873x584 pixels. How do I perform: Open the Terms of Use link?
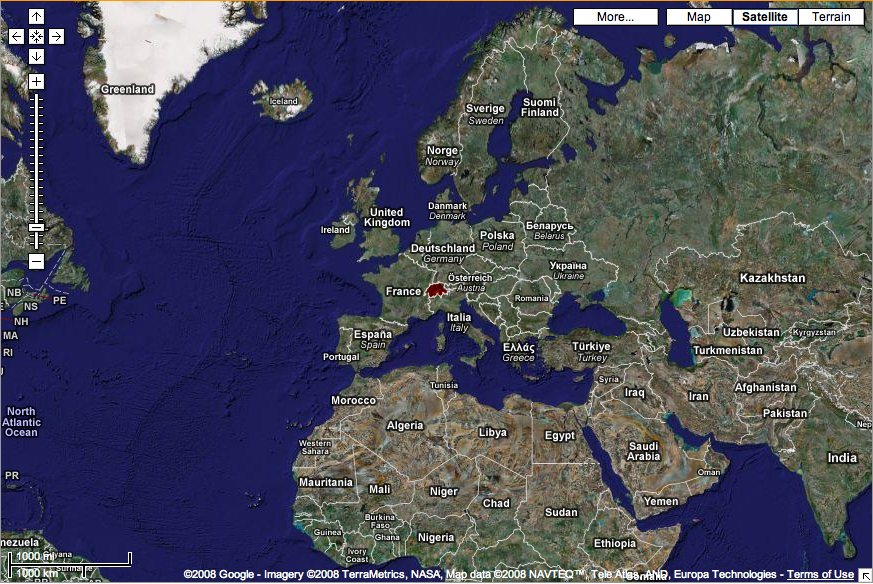point(820,575)
